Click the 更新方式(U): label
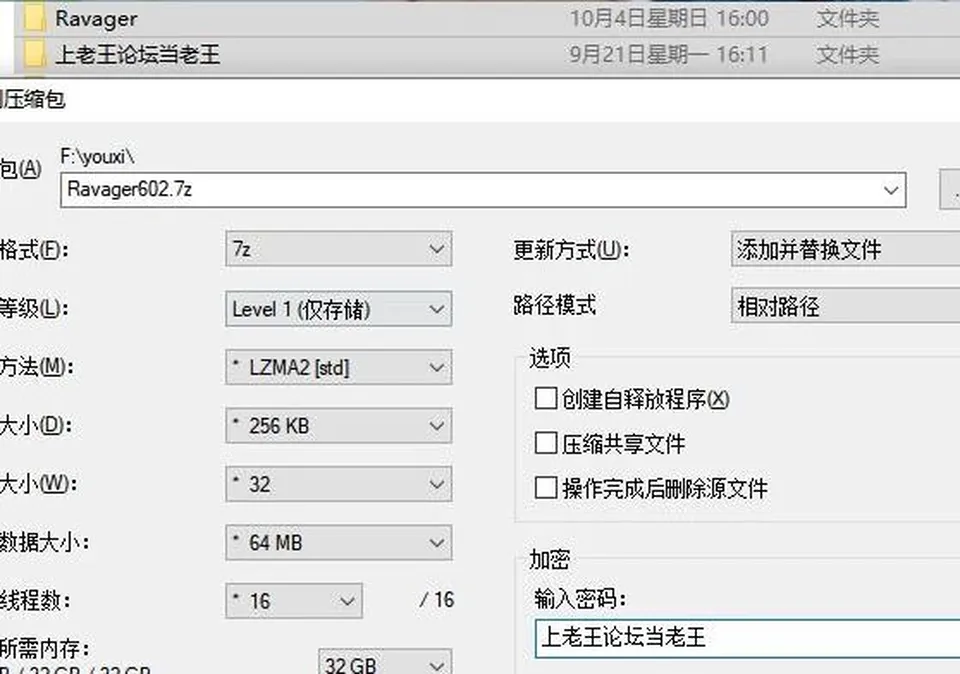 point(571,250)
